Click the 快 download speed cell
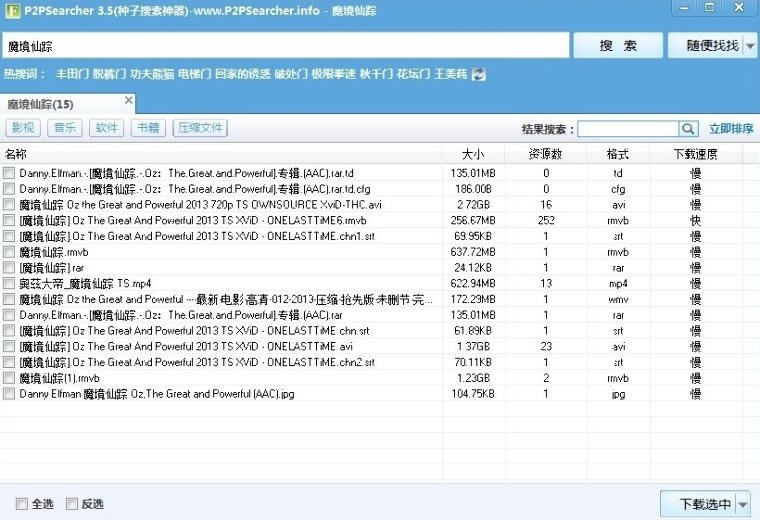This screenshot has height=520, width=760. [x=696, y=221]
